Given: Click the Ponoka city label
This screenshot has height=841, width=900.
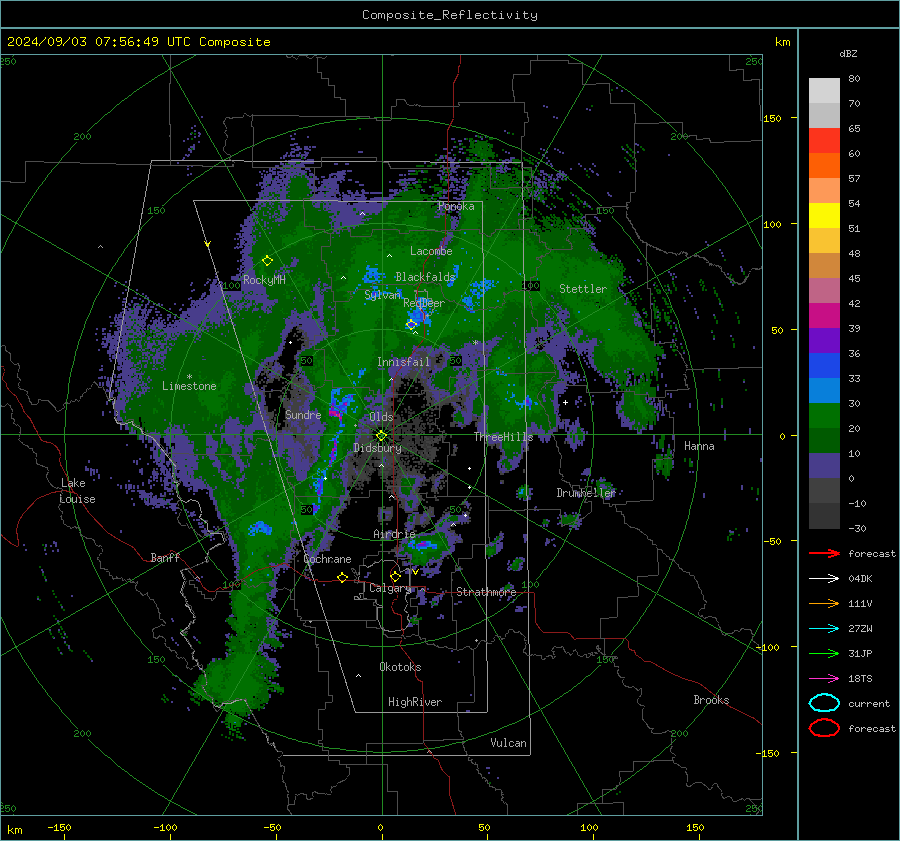Looking at the screenshot, I should tap(456, 206).
